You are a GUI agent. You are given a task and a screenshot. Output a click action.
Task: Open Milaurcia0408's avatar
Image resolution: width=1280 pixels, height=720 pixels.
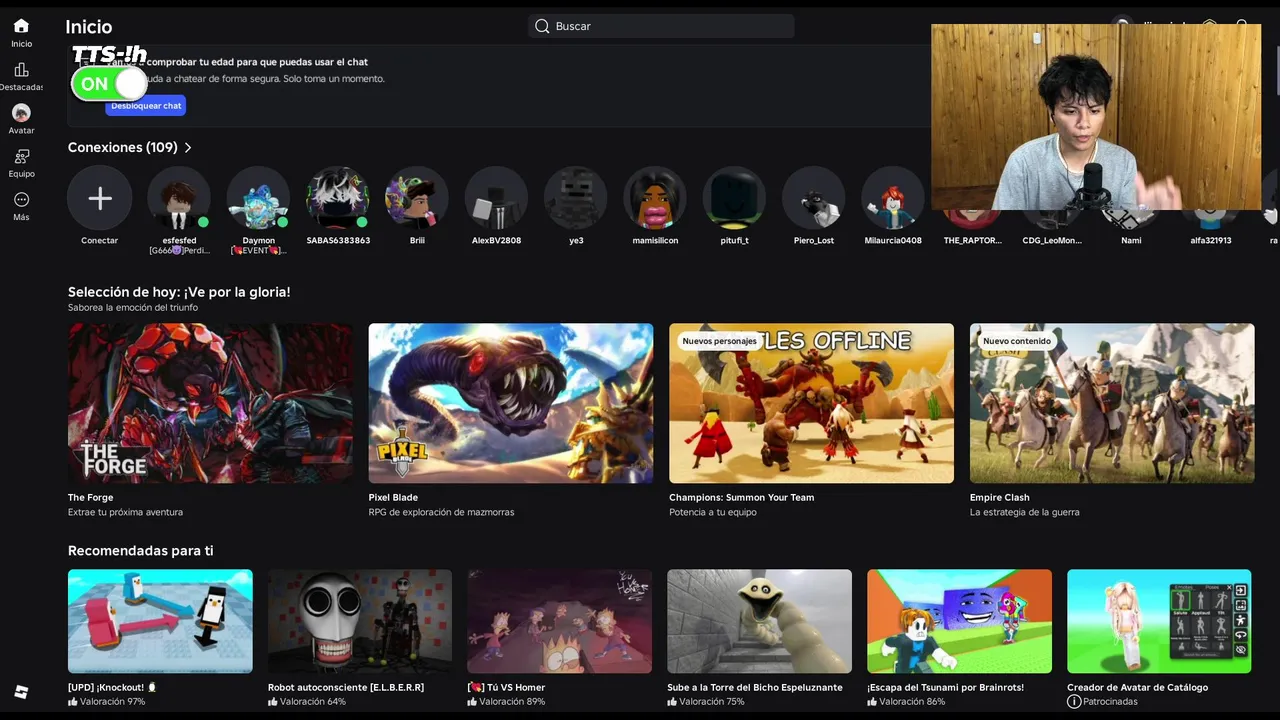point(893,198)
